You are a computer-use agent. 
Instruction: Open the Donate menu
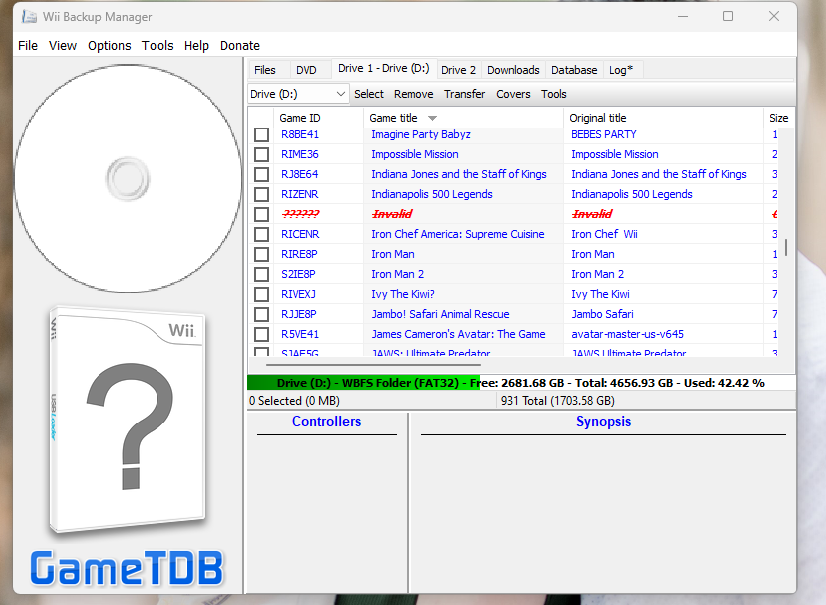pyautogui.click(x=240, y=46)
